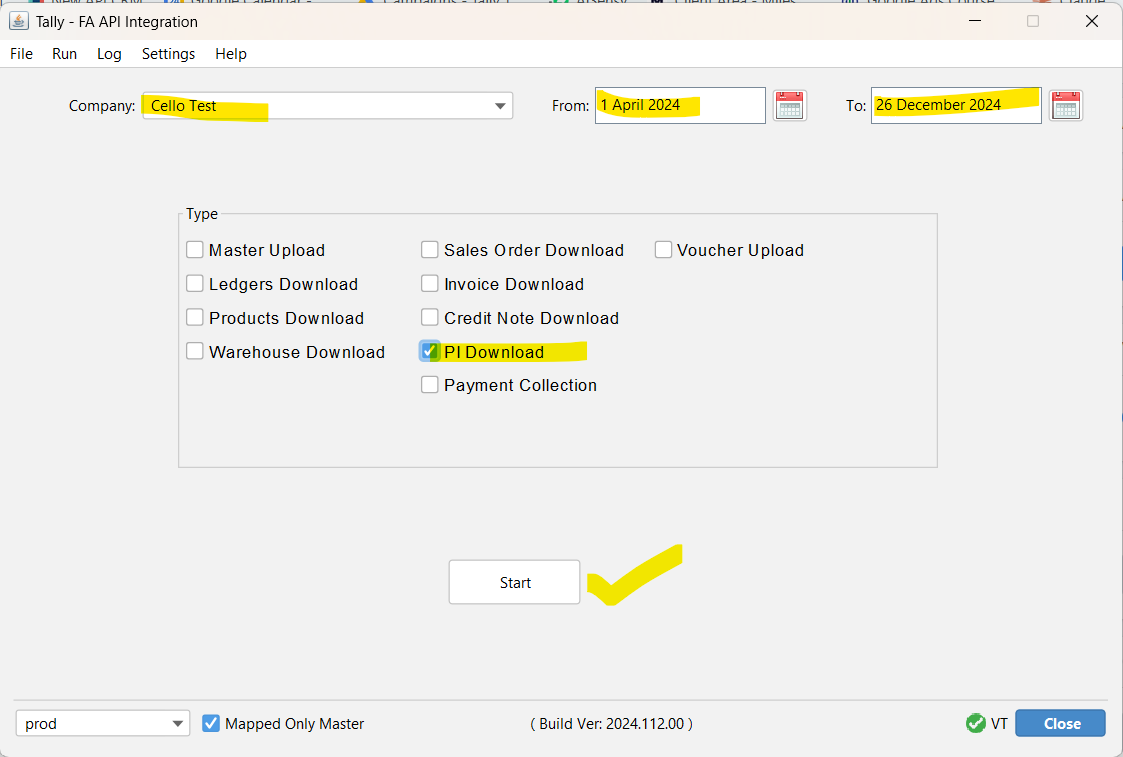Image resolution: width=1123 pixels, height=757 pixels.
Task: Click the From date field with 1 April 2024
Action: pyautogui.click(x=680, y=105)
